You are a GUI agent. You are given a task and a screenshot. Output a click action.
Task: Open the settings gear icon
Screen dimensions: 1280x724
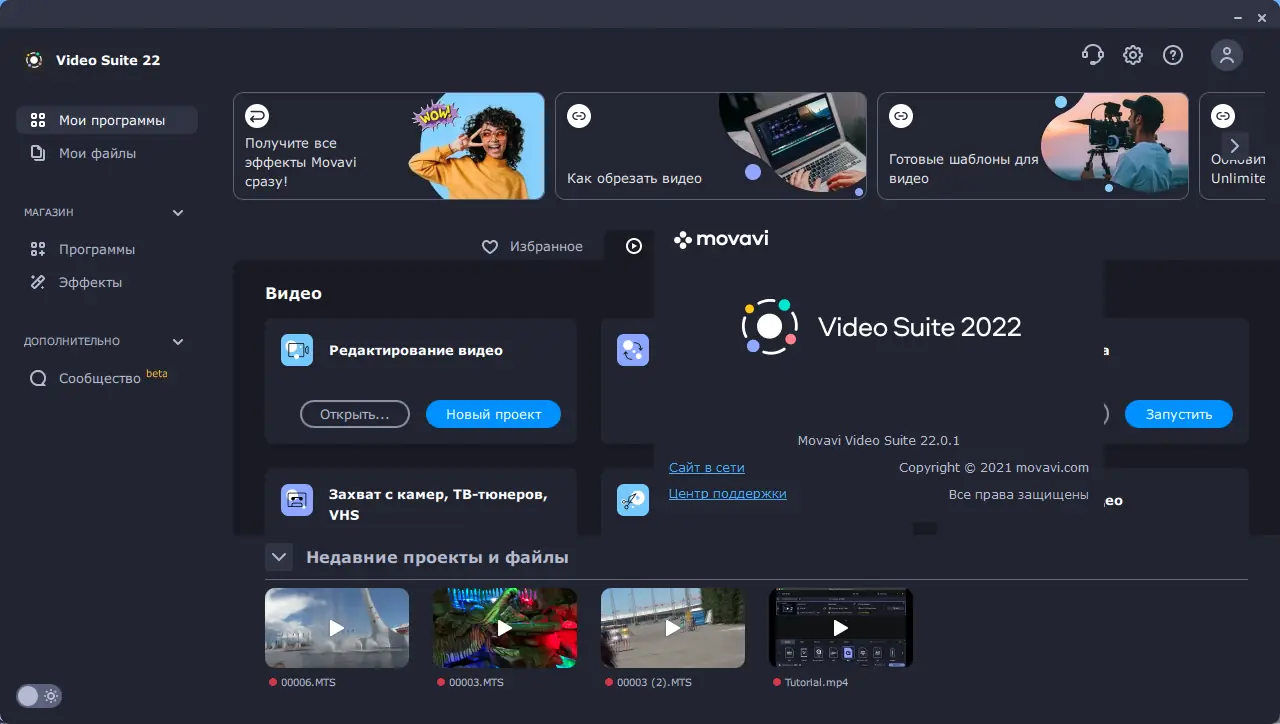coord(1132,55)
